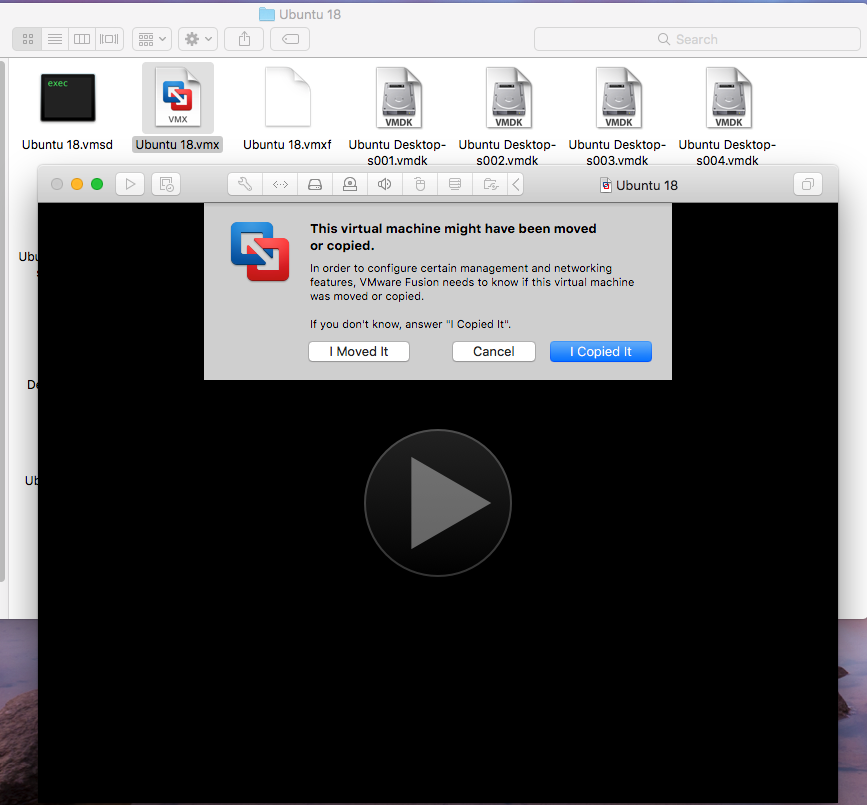The height and width of the screenshot is (805, 867).
Task: Click the printer device toolbar icon
Action: point(455,184)
